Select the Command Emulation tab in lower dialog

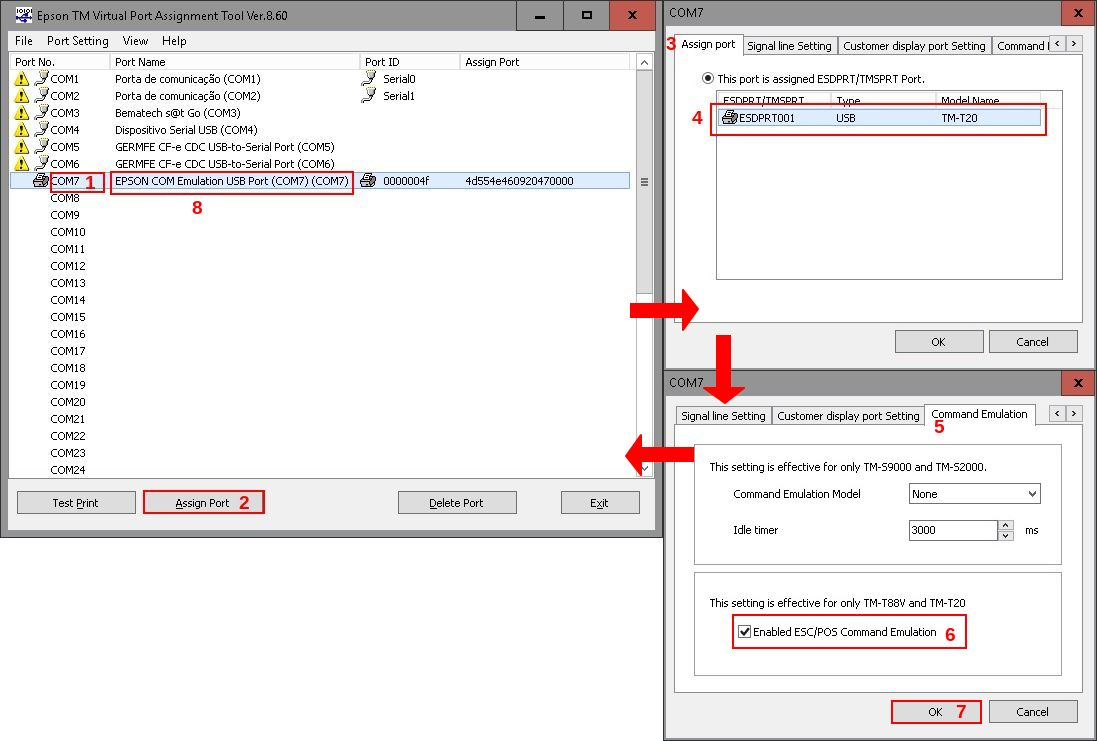click(x=979, y=414)
